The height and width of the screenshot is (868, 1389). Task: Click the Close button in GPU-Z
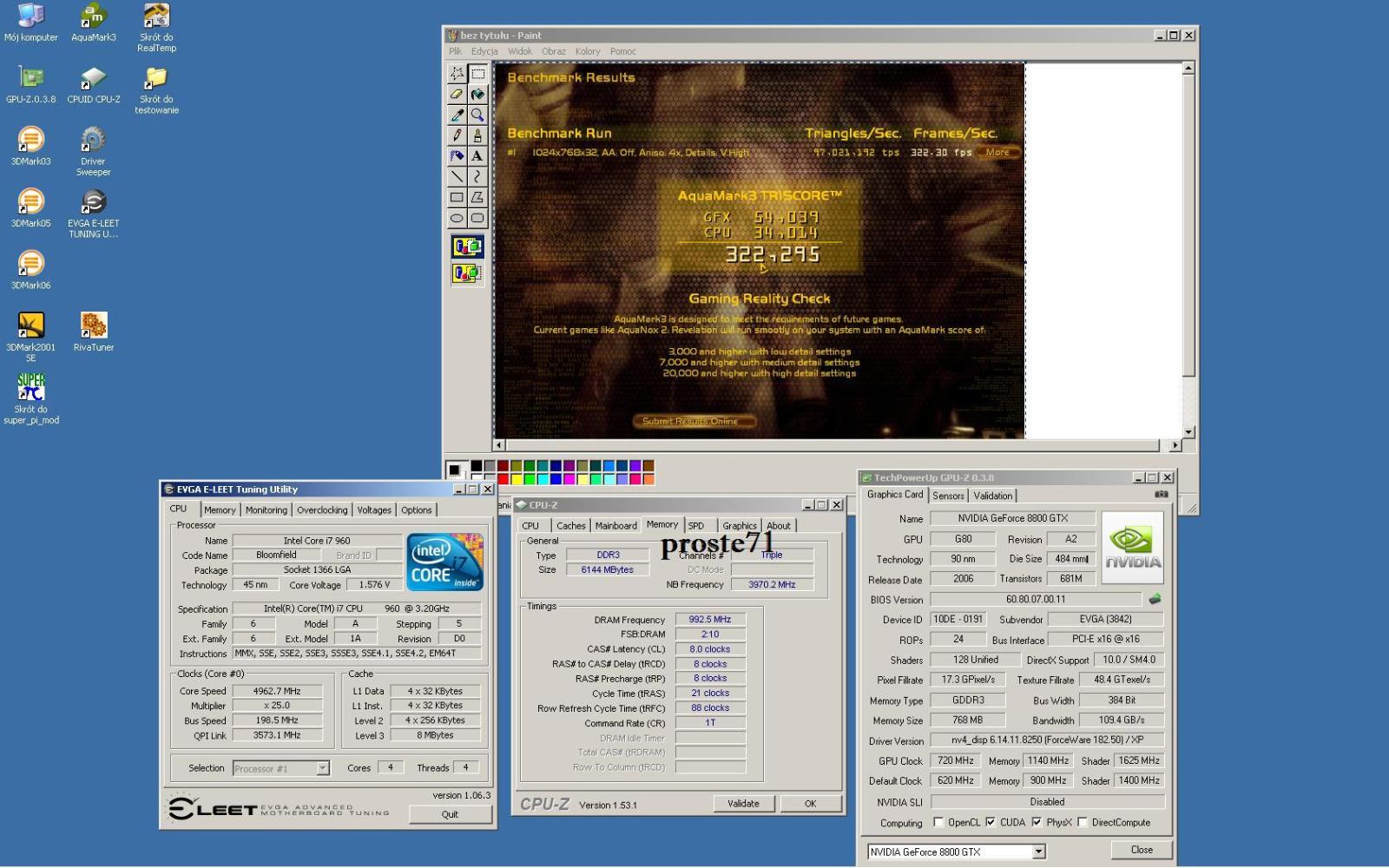1142,850
